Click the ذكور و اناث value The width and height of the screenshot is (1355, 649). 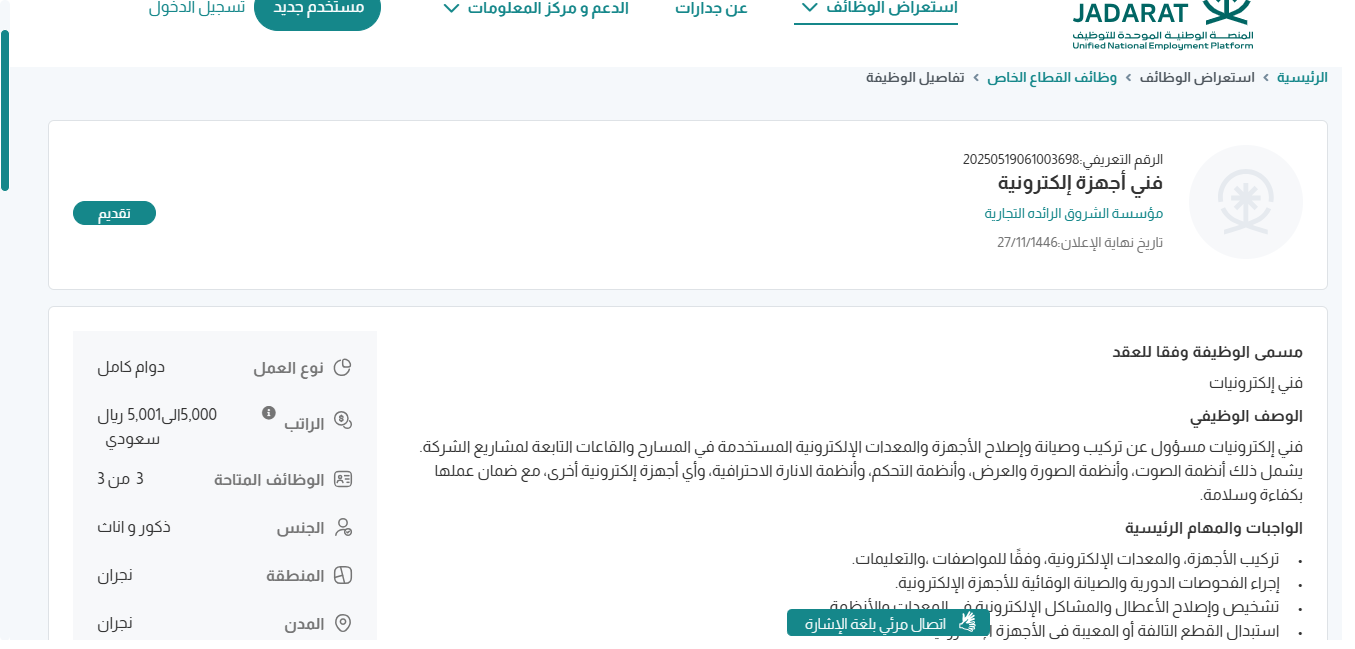(x=134, y=526)
